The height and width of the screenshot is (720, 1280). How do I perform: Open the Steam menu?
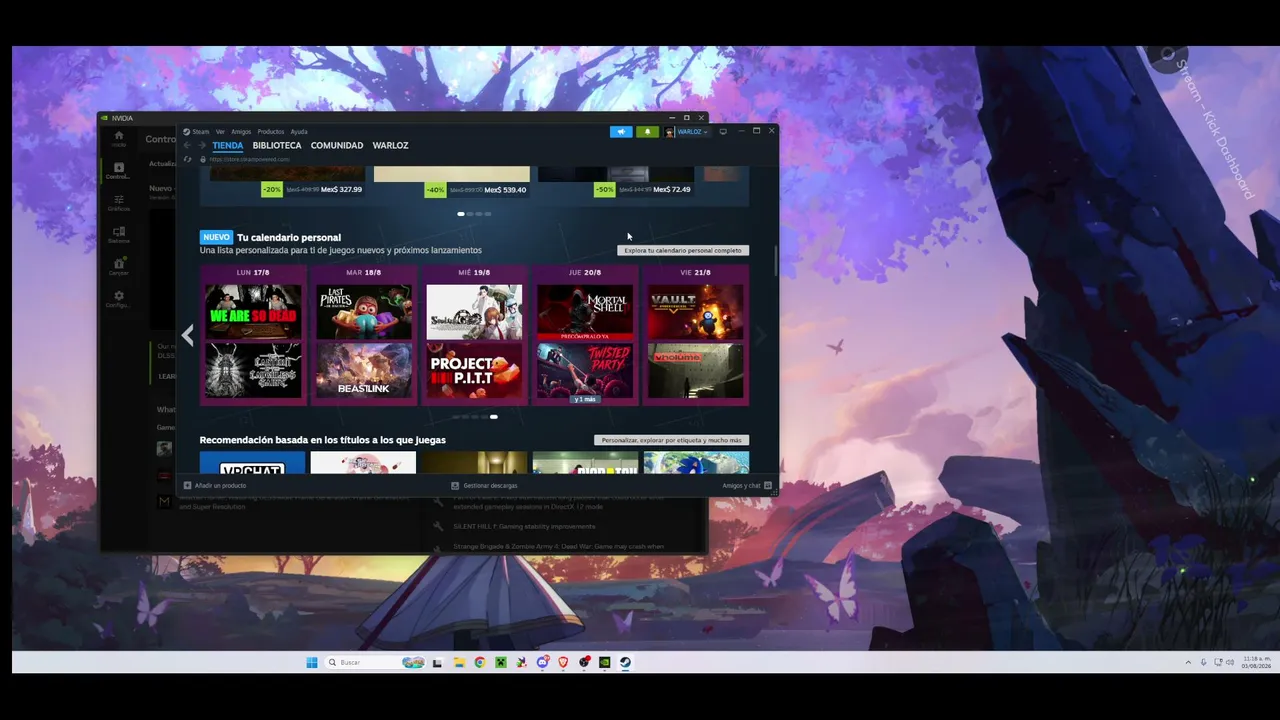click(197, 132)
